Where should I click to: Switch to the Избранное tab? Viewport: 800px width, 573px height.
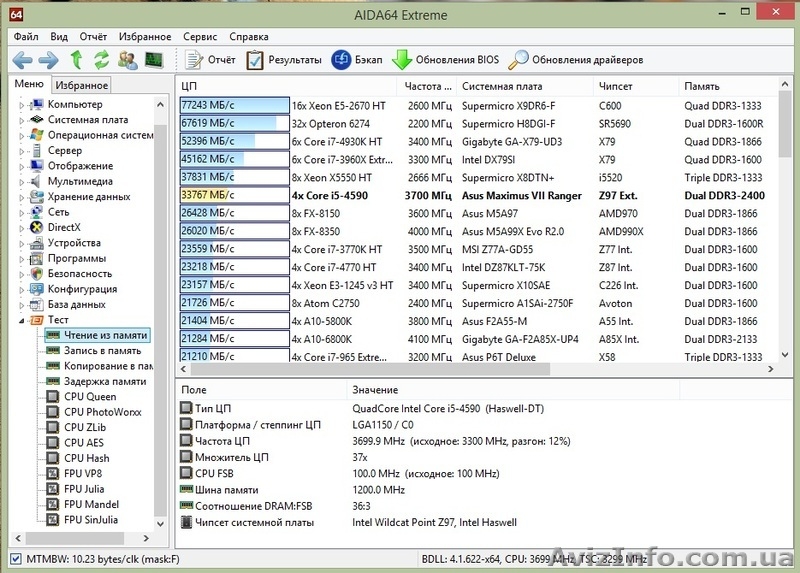(x=82, y=86)
